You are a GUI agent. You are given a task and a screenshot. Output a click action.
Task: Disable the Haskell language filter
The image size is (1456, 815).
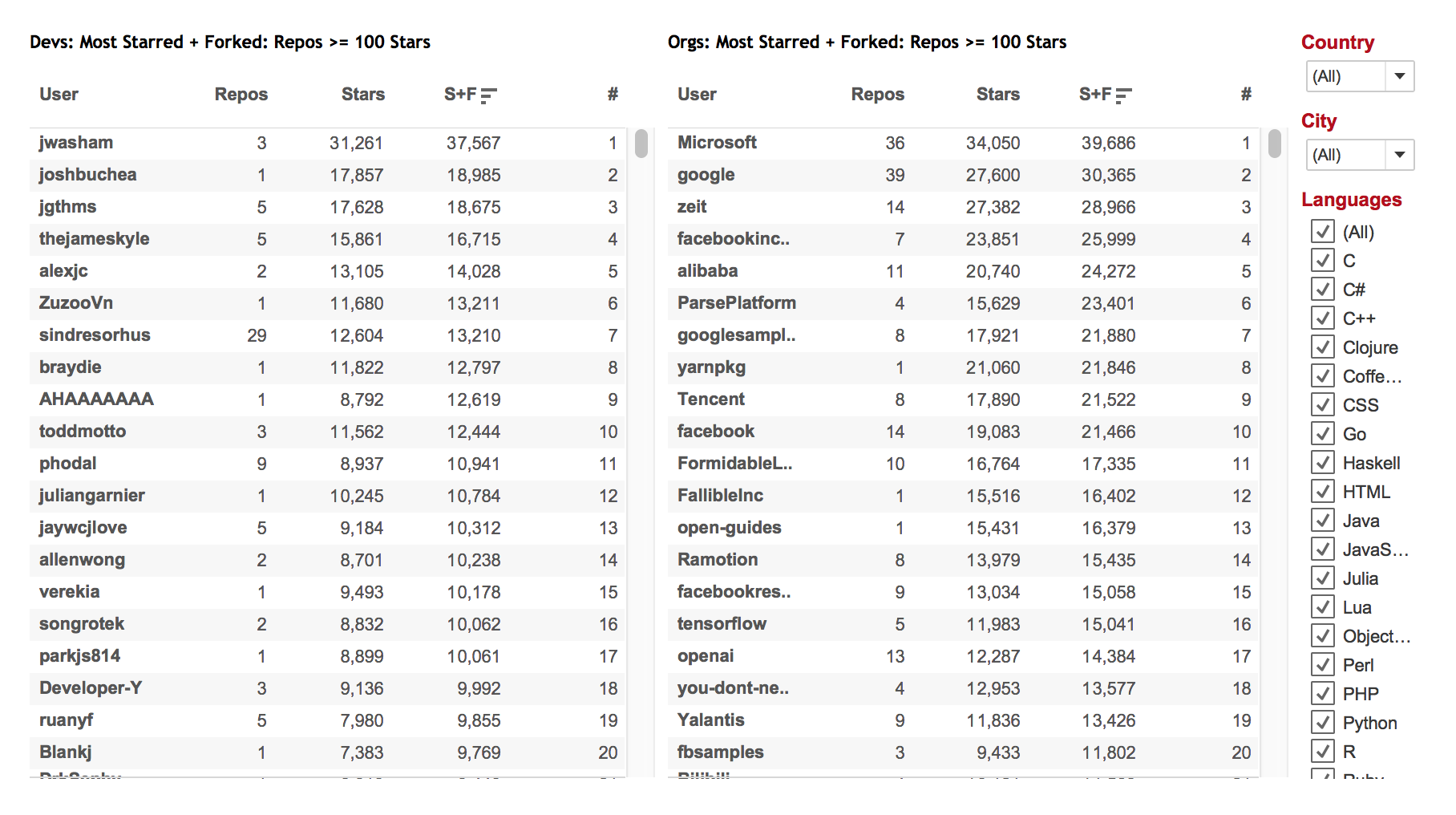1322,463
